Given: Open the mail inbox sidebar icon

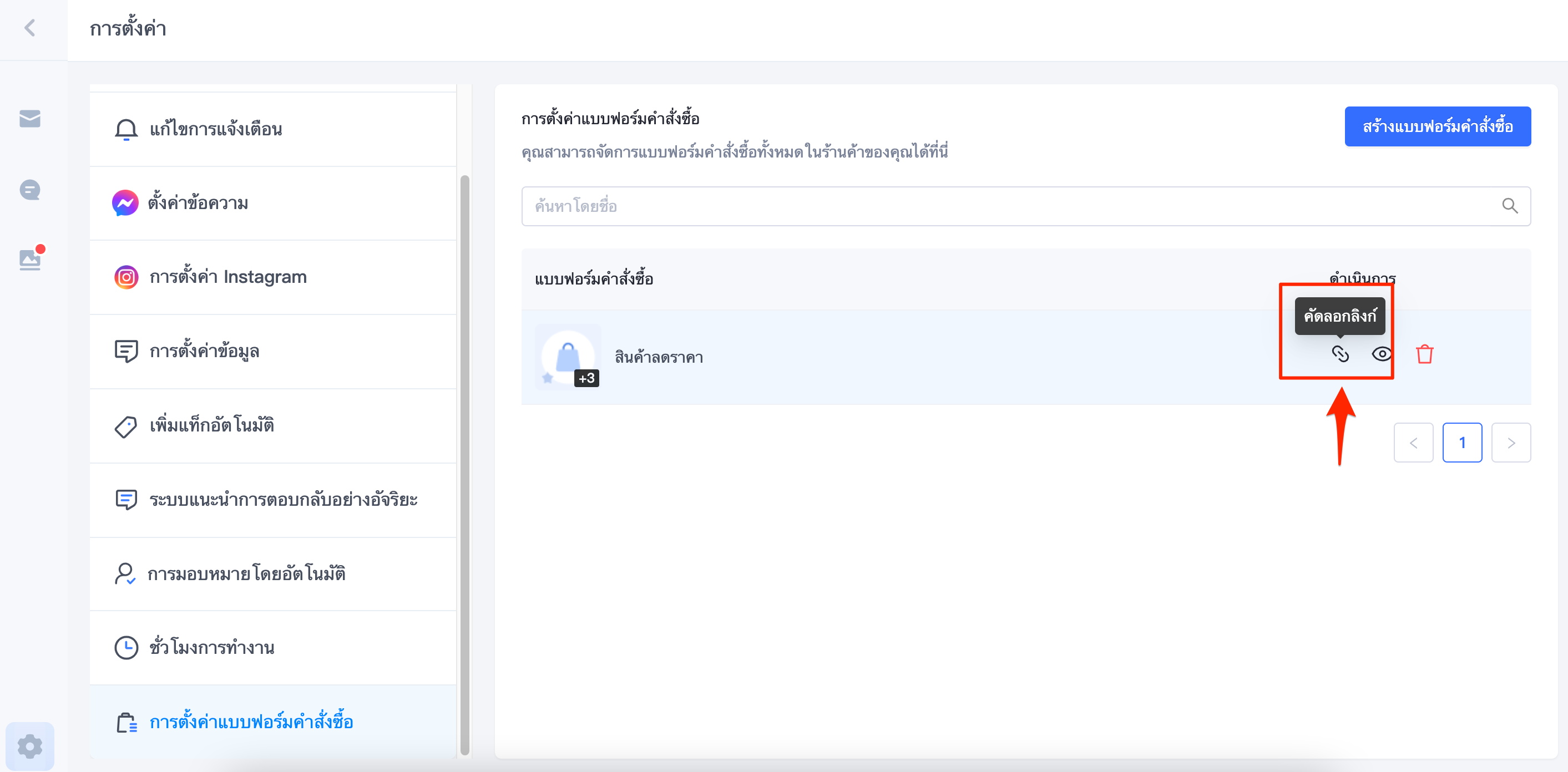Looking at the screenshot, I should coord(30,119).
